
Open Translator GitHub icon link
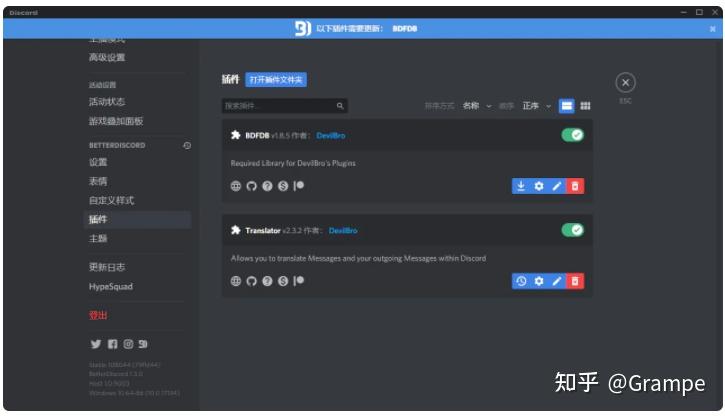coord(252,281)
